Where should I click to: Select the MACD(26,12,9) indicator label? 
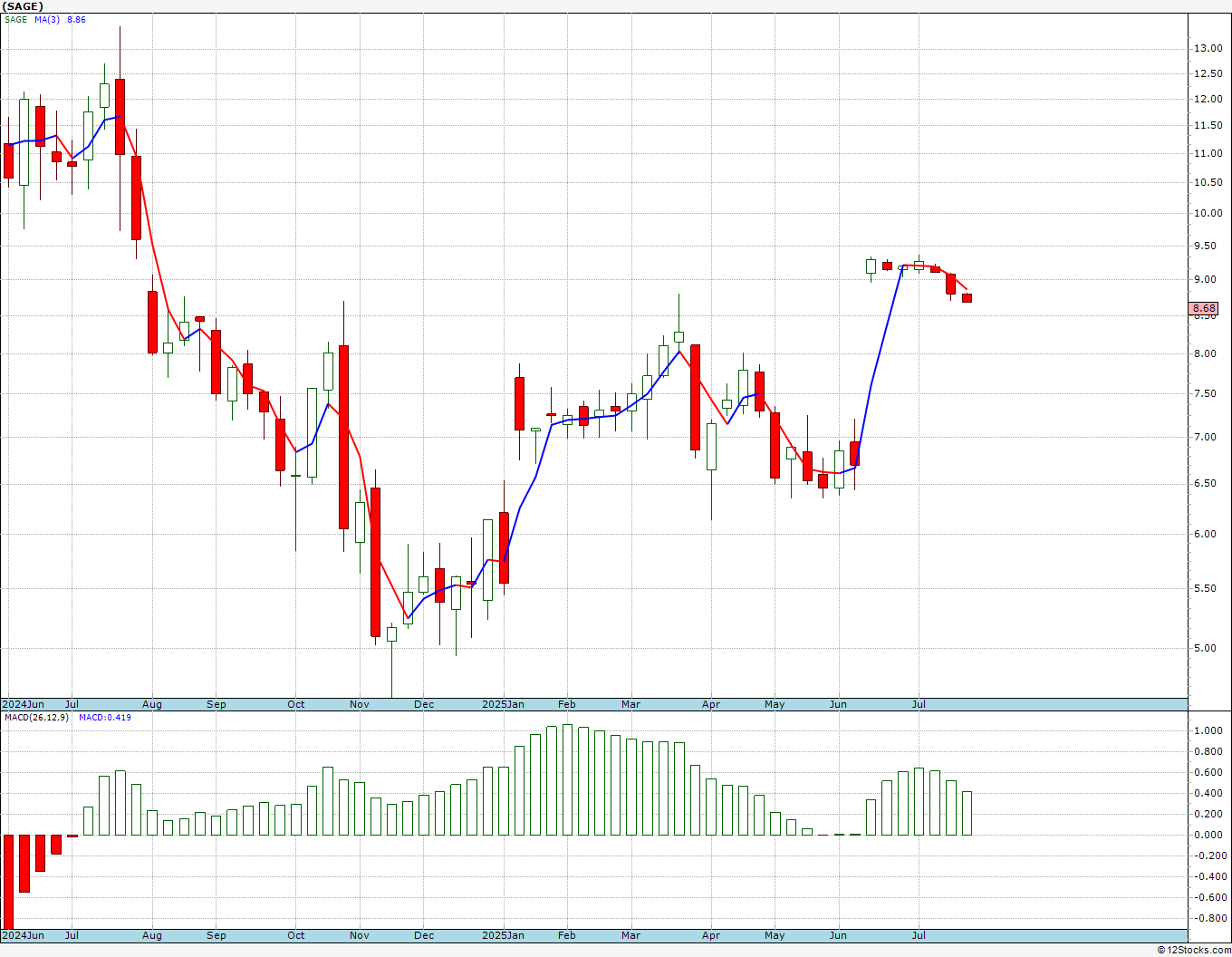[x=35, y=718]
